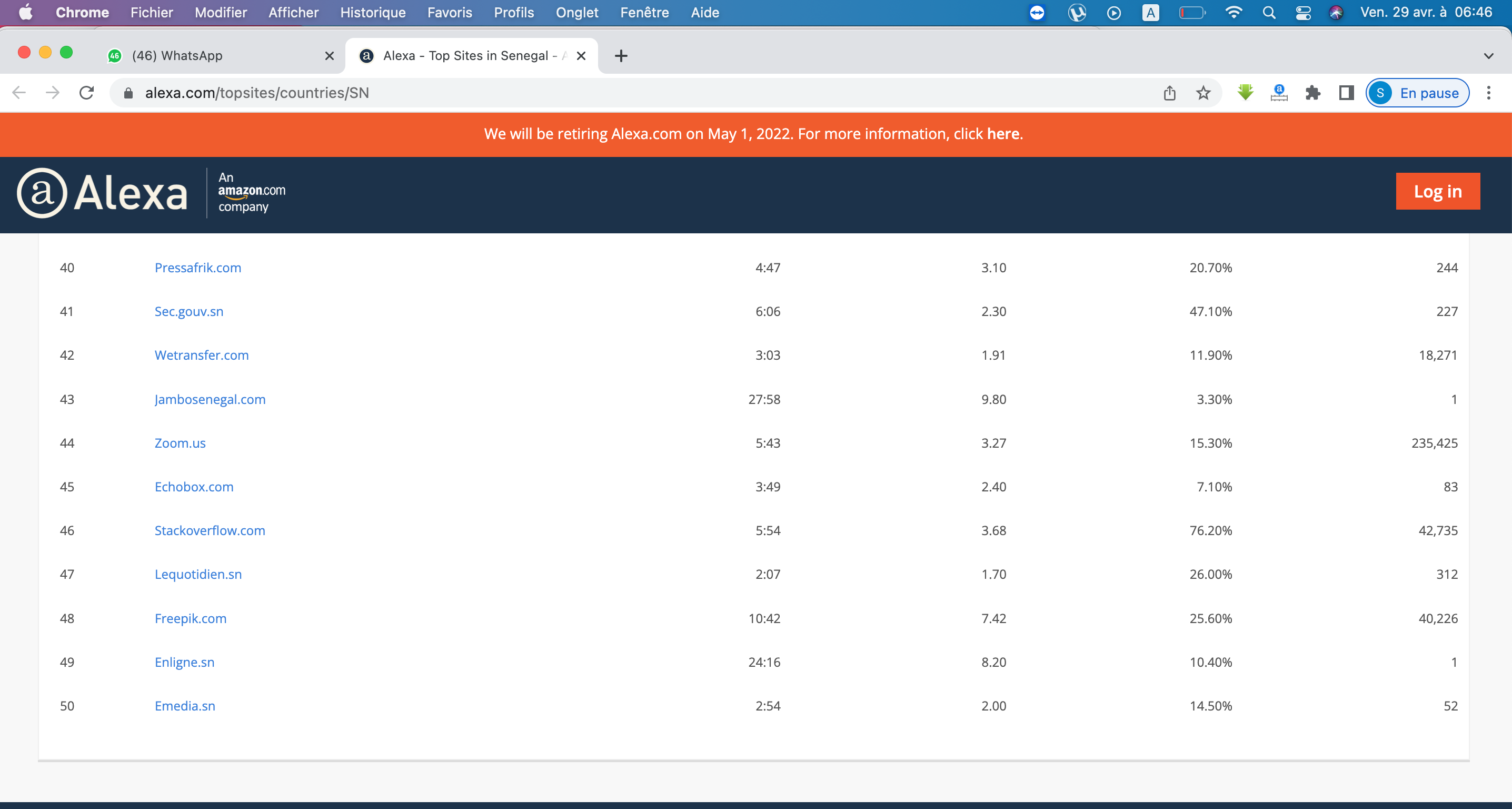Viewport: 1512px width, 809px height.
Task: Open the green download extension
Action: pos(1246,93)
